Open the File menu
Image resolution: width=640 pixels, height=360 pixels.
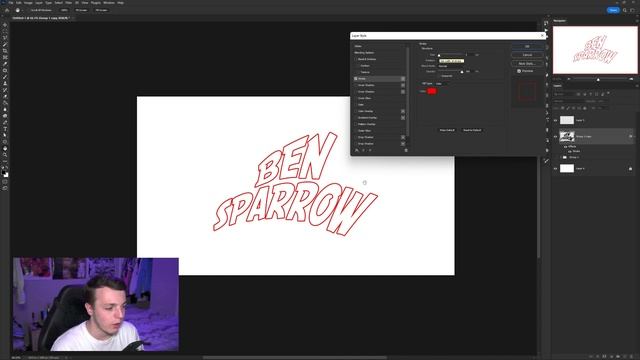pyautogui.click(x=11, y=3)
